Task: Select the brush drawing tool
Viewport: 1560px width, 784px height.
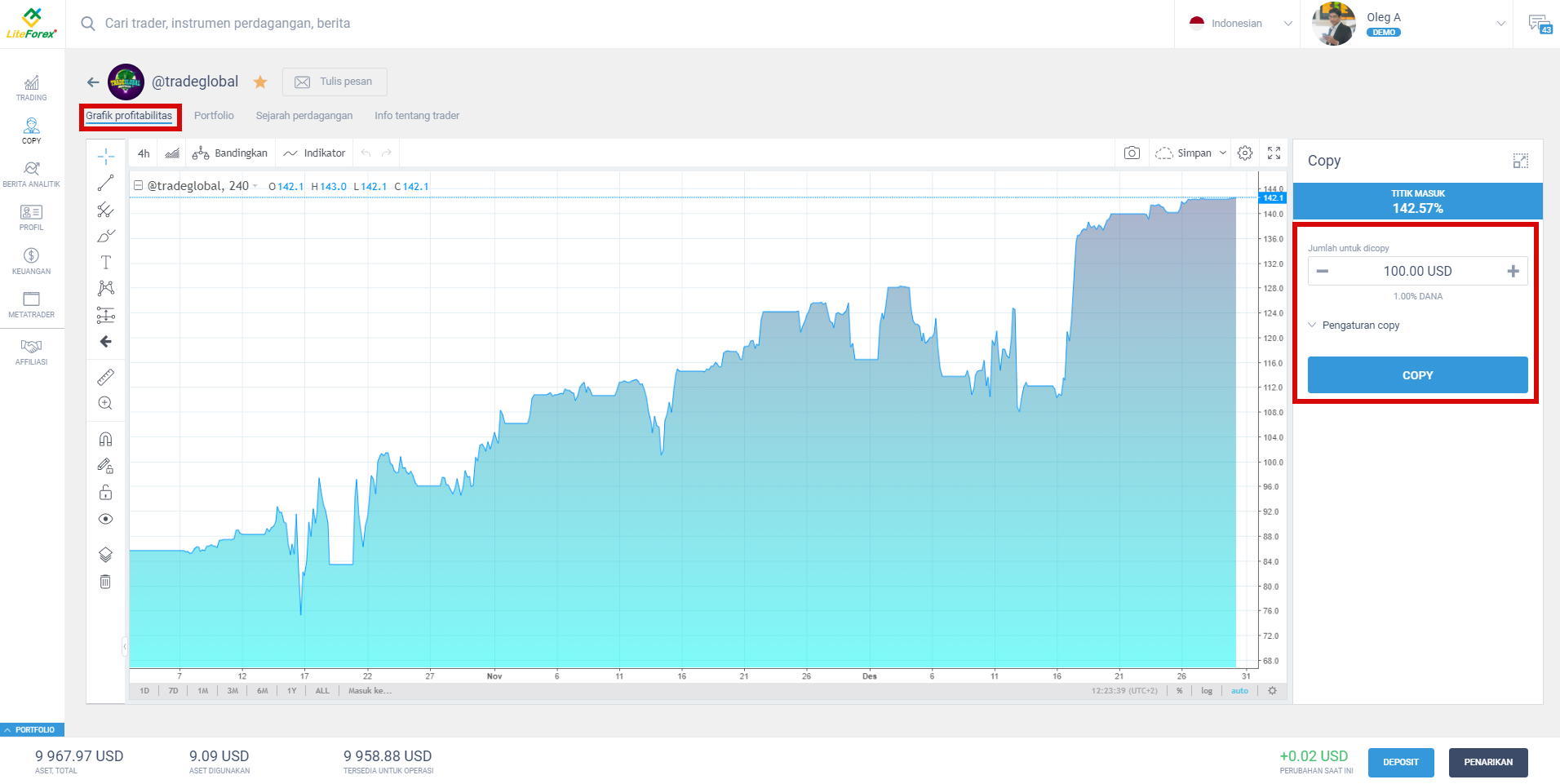Action: coord(105,236)
